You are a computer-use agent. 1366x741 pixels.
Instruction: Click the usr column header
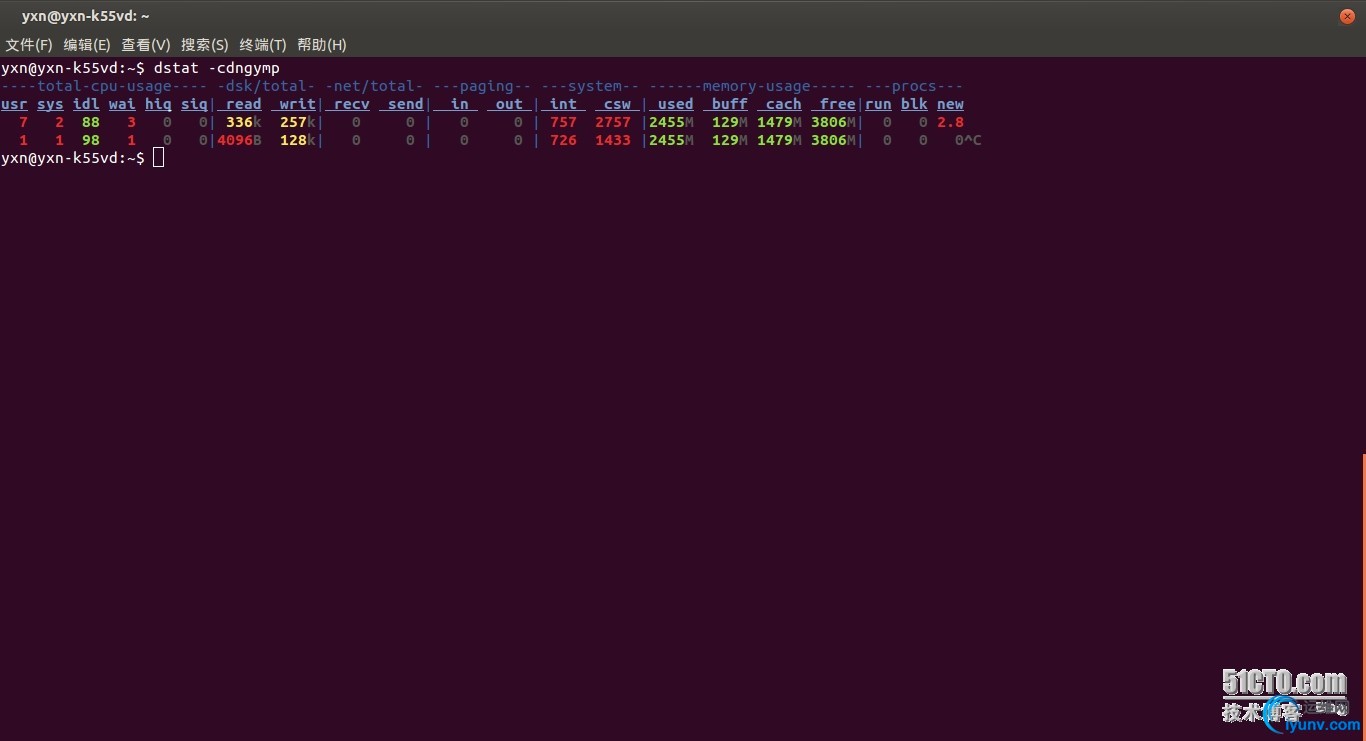pos(14,104)
